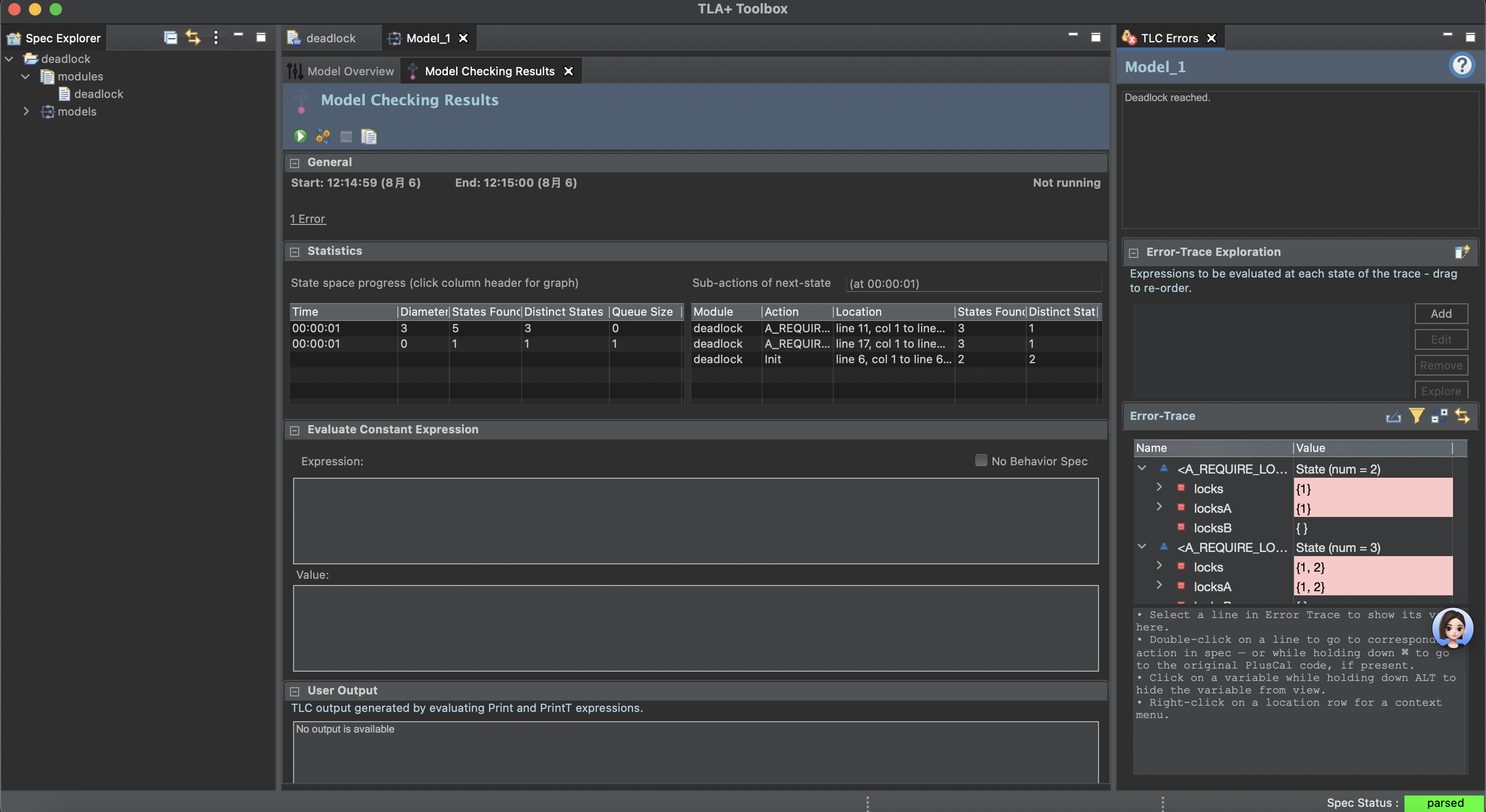Open Spec Explorer view menu (three dots)
Screen dimensions: 1486x812
216,38
